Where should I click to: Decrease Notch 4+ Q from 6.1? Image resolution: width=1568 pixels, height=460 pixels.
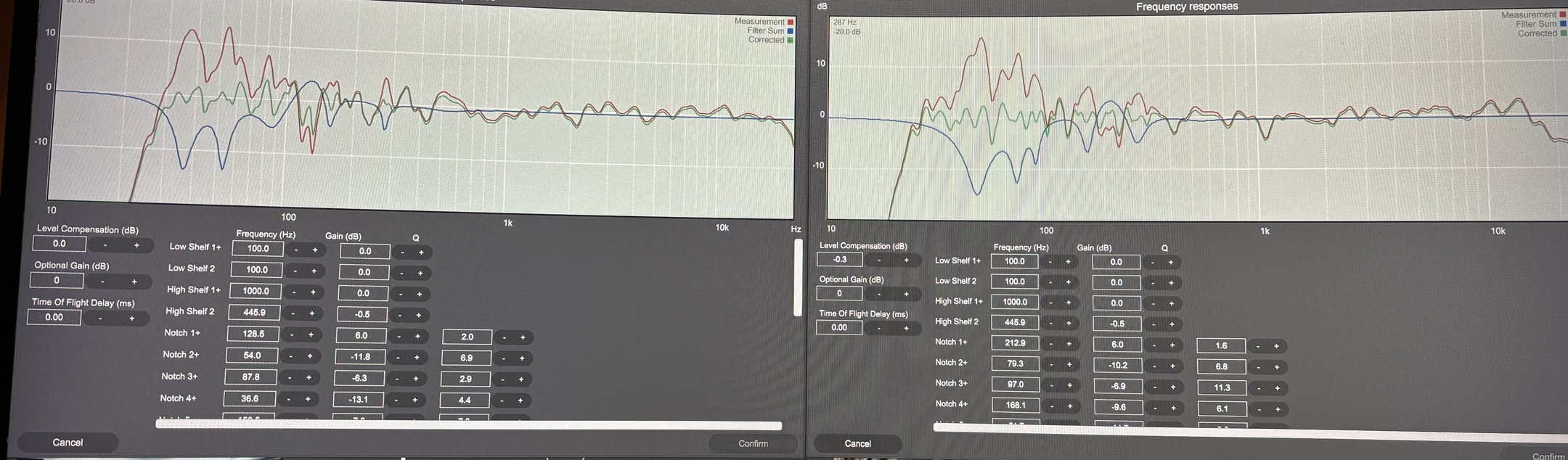pyautogui.click(x=1259, y=409)
